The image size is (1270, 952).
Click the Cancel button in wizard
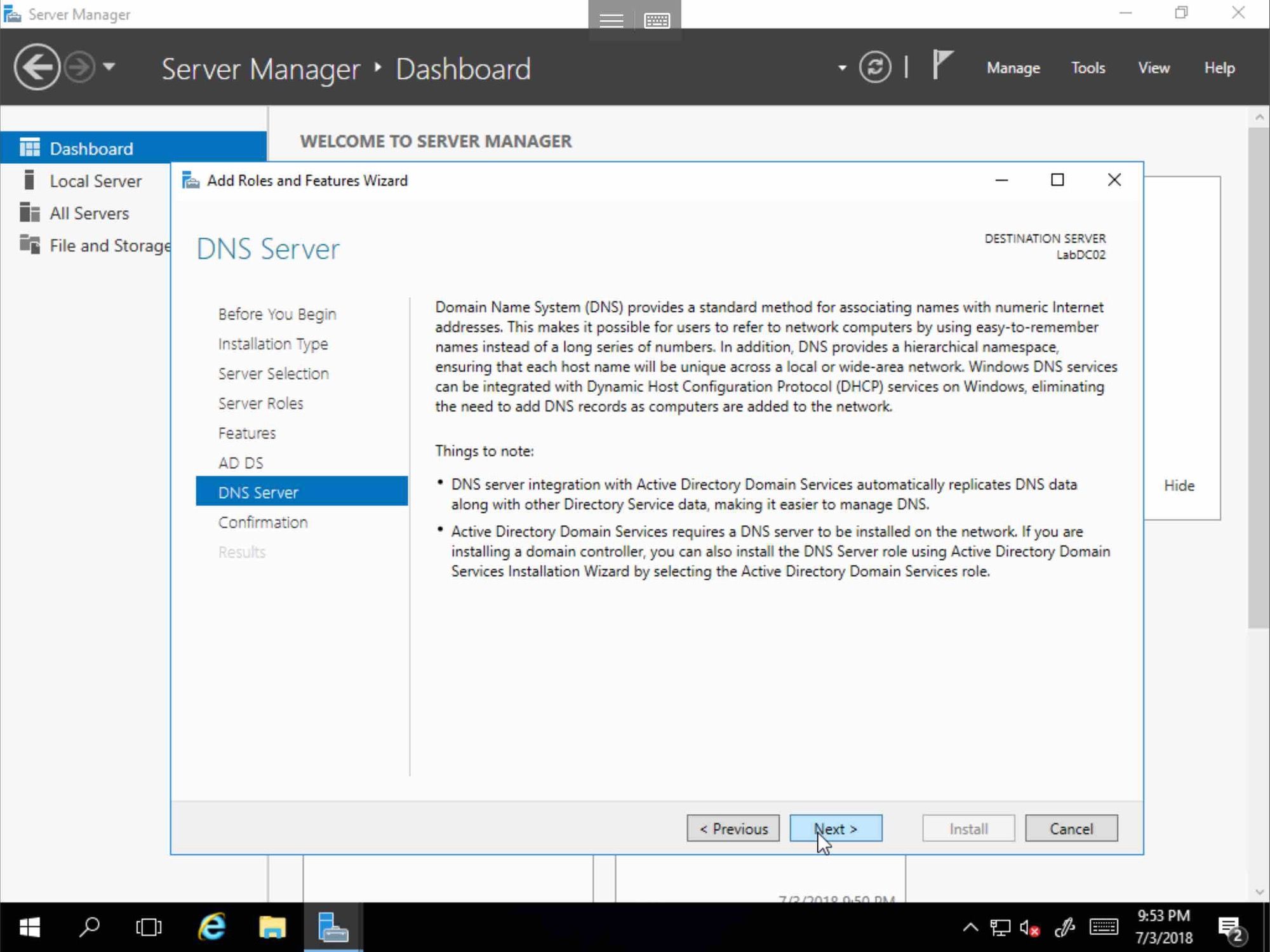pyautogui.click(x=1071, y=829)
